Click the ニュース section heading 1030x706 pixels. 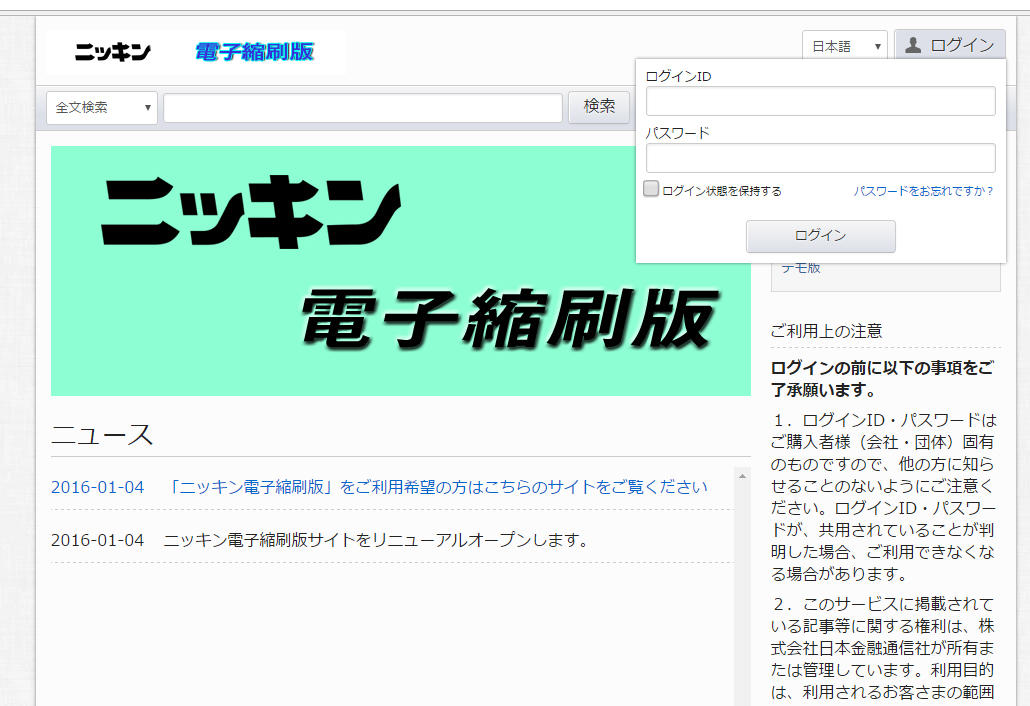coord(102,435)
